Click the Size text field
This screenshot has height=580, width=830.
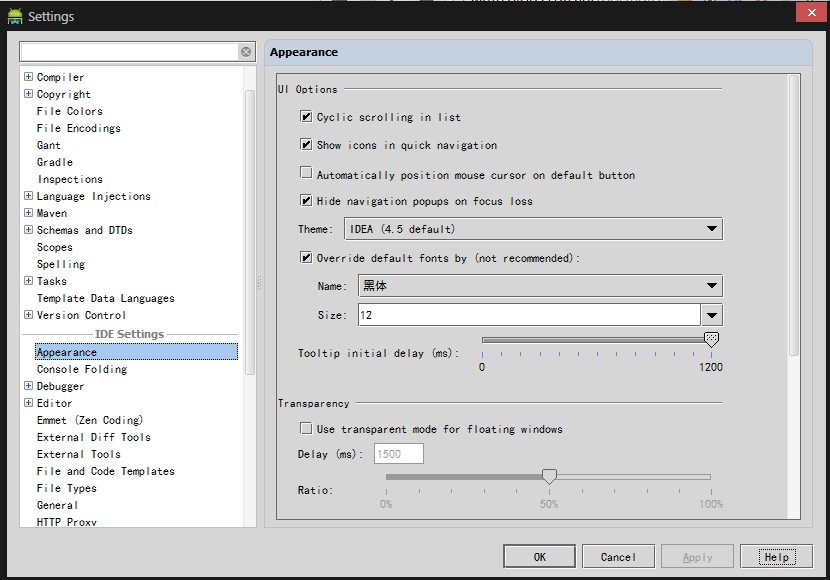(529, 315)
